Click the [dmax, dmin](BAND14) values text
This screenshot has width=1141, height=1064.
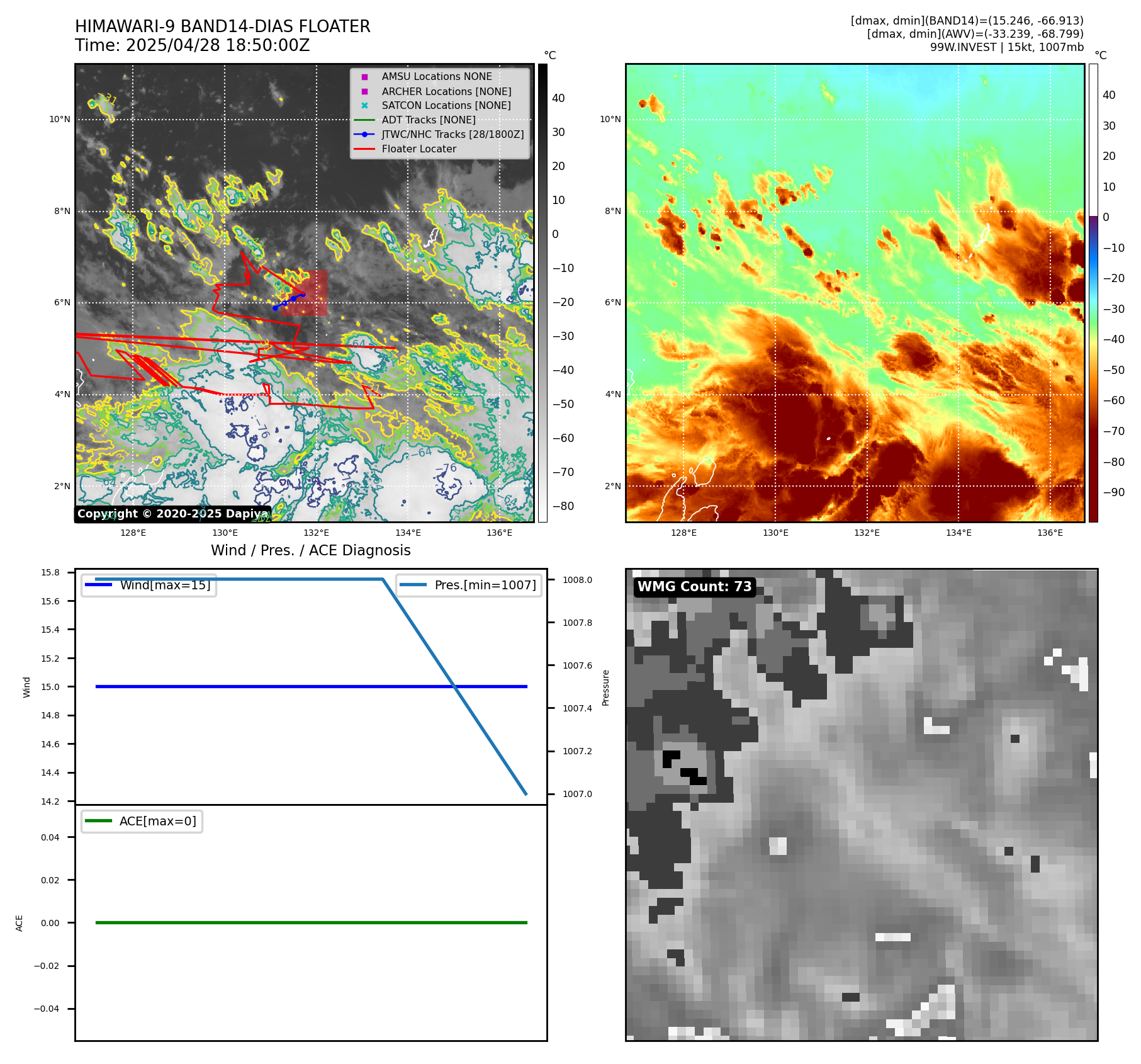[967, 21]
